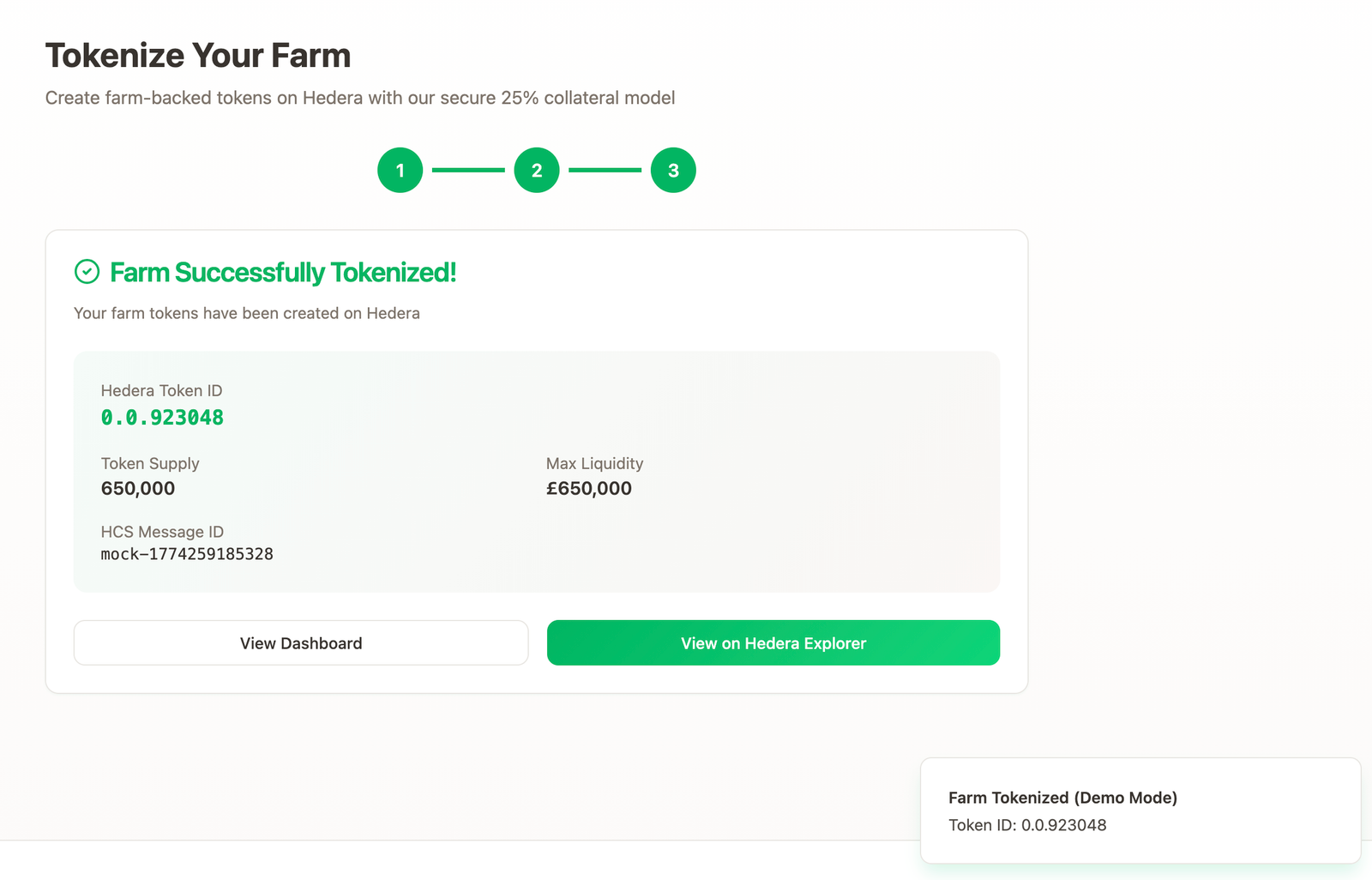Screen dimensions: 1372x880
Task: Select step 1 circle in progress indicator
Action: [400, 170]
